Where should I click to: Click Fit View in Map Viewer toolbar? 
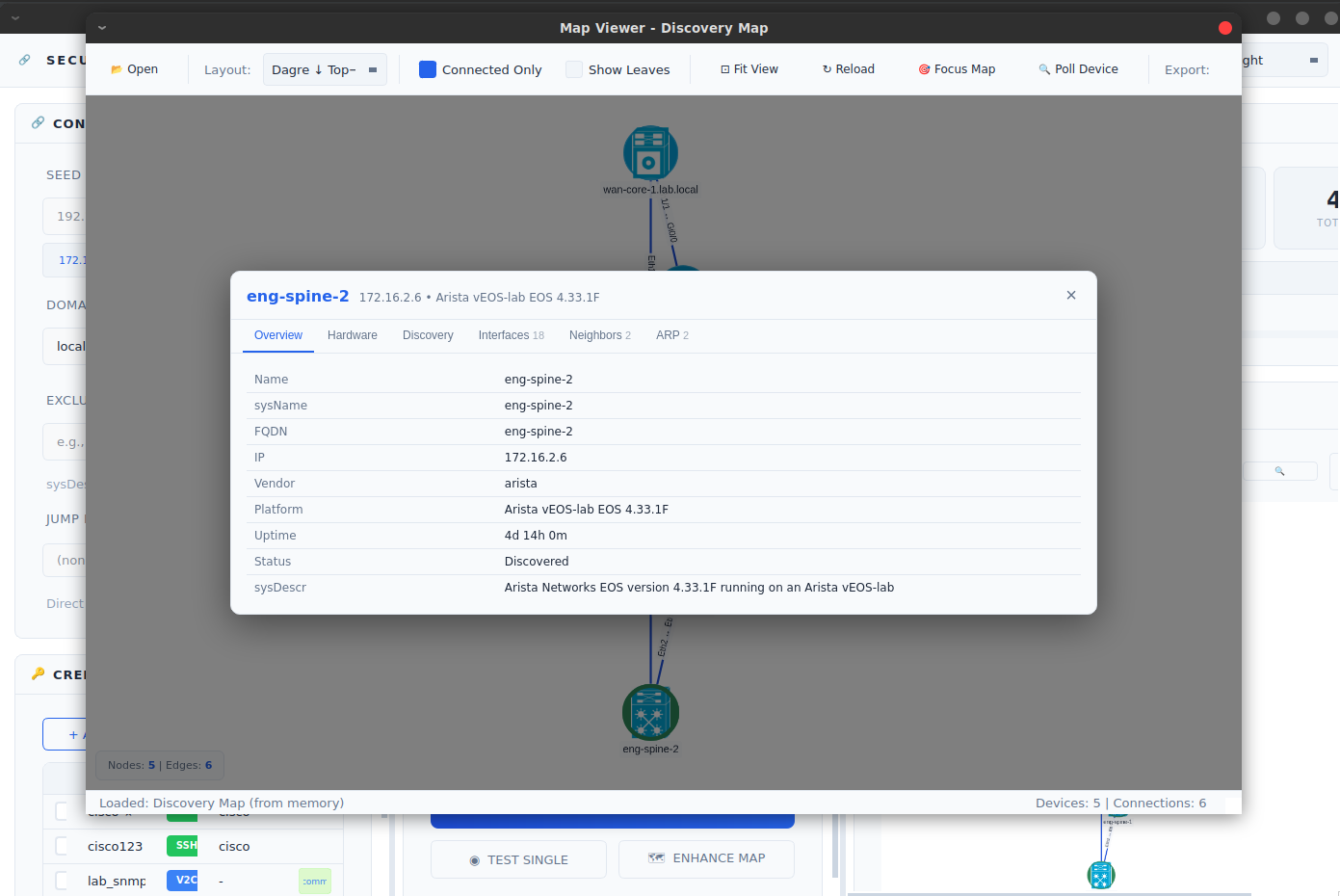click(x=749, y=69)
